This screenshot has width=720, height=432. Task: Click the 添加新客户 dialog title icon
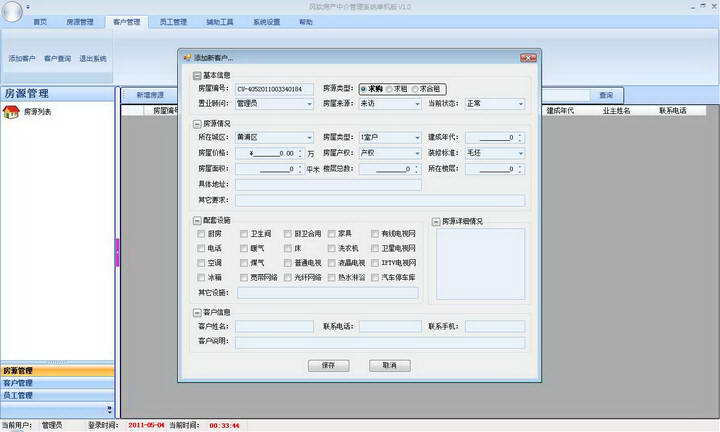187,58
